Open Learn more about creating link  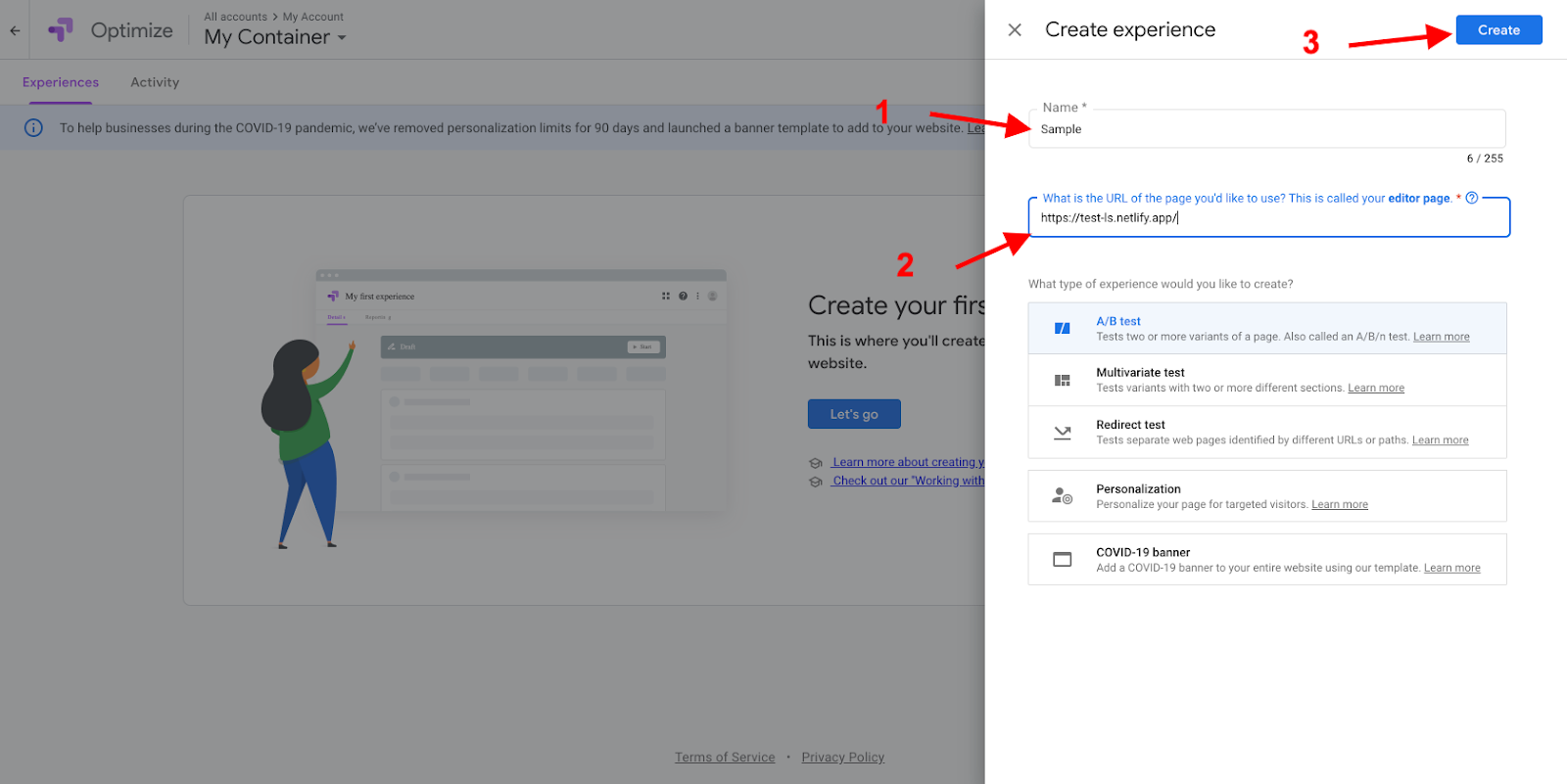908,462
